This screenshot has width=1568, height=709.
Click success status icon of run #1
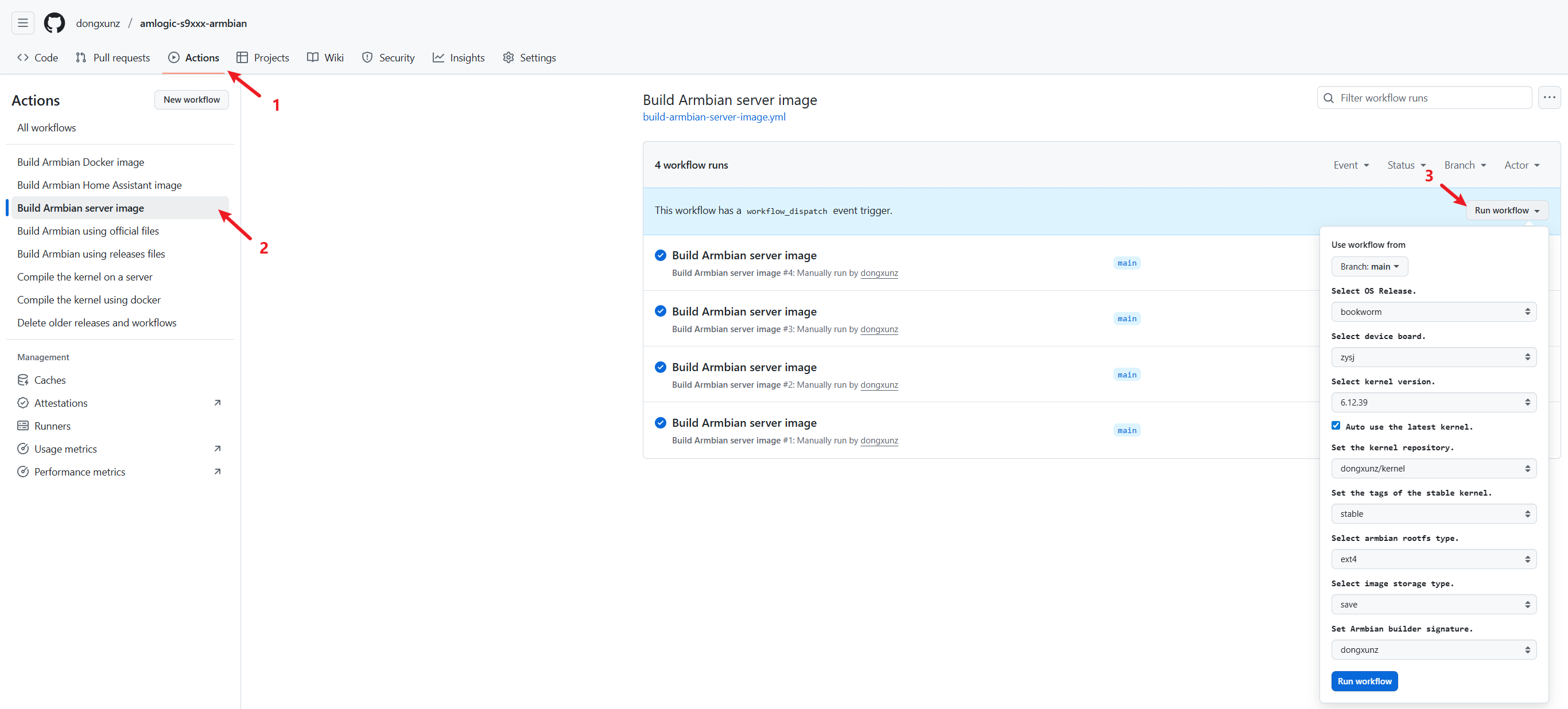(x=661, y=422)
